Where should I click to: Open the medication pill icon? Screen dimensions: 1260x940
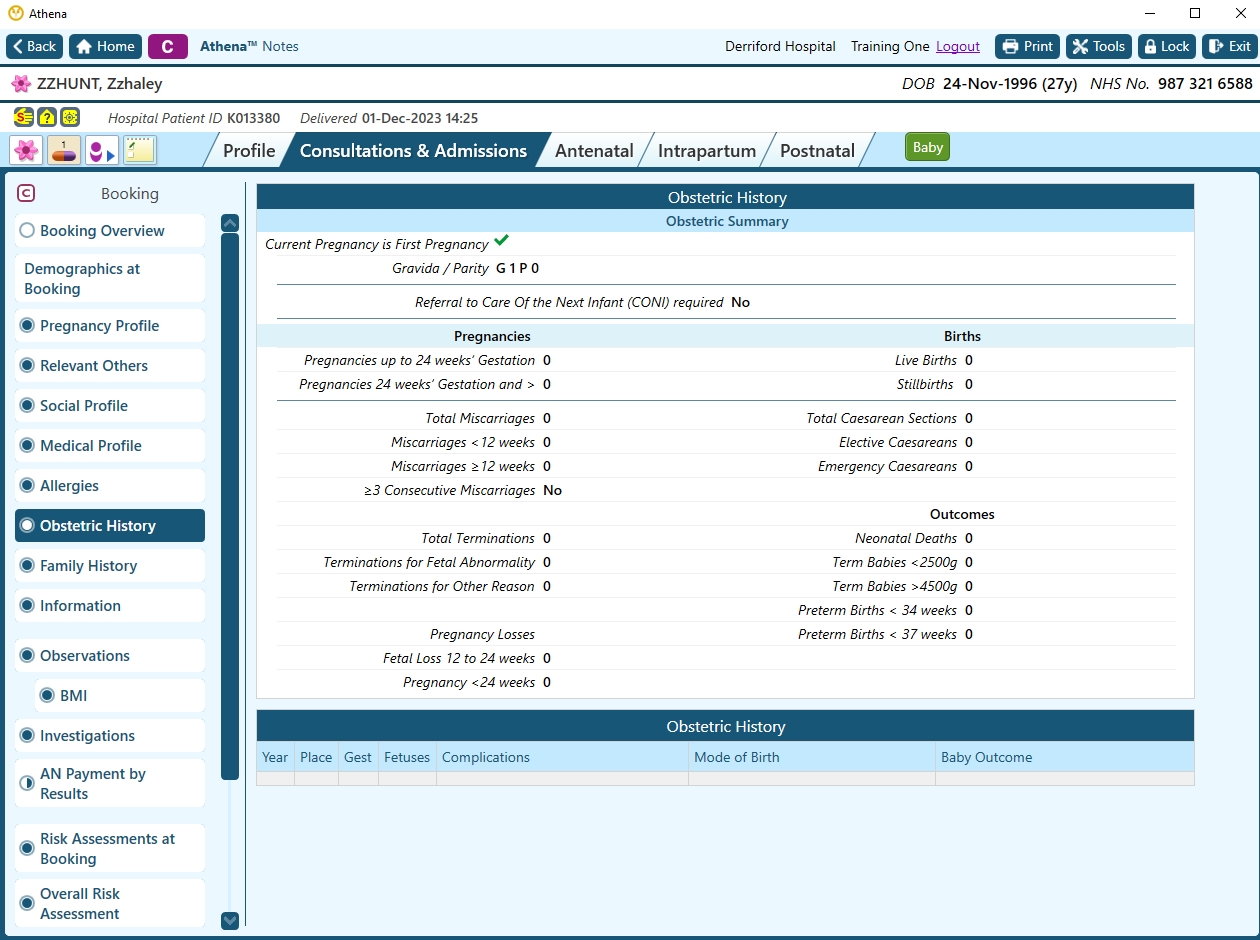click(64, 150)
